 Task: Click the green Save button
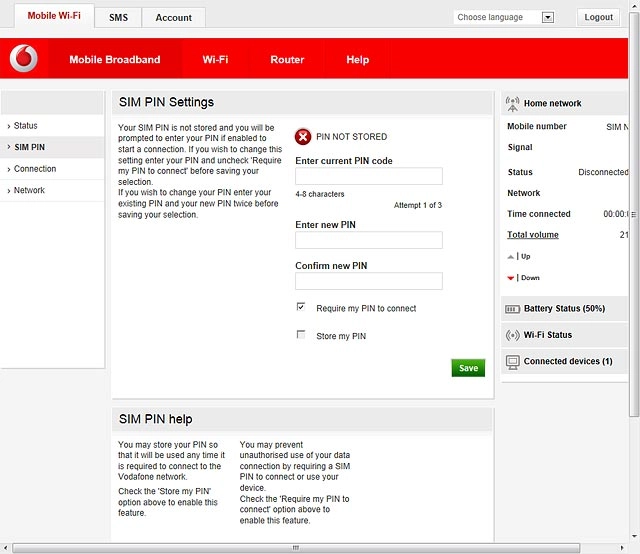tap(468, 368)
